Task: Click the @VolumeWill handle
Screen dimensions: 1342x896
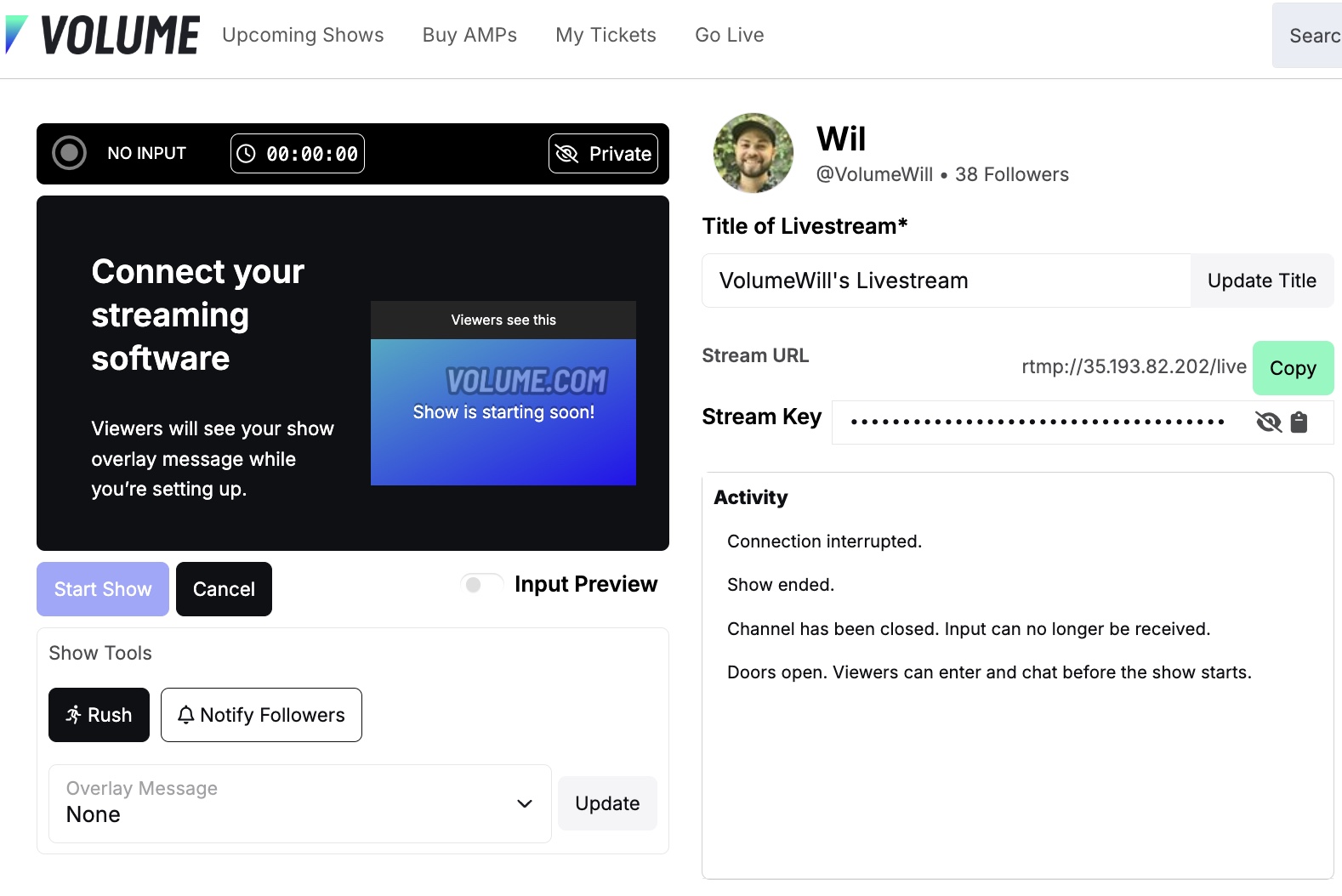Action: pos(874,174)
